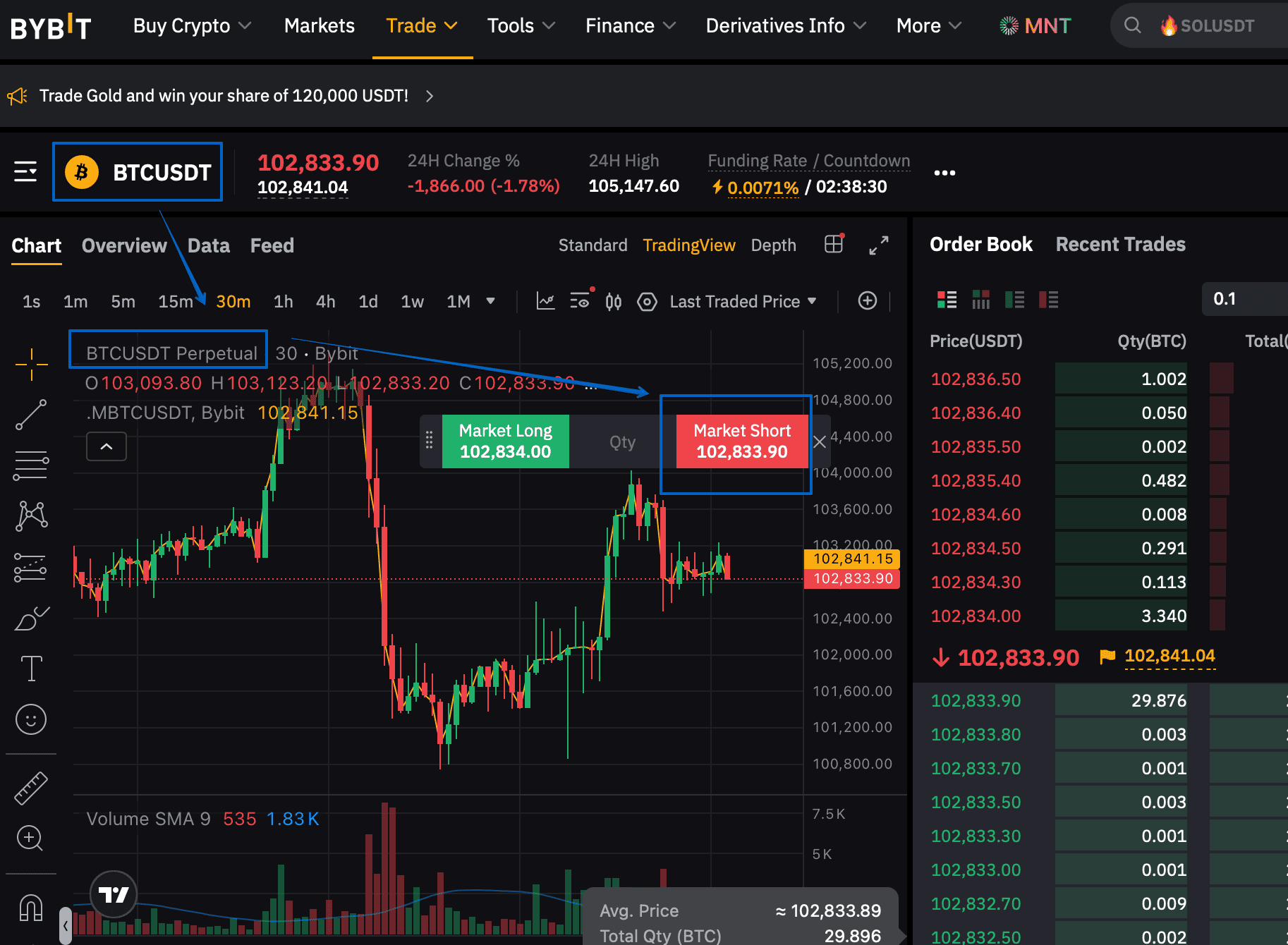Show buy orders only in order book
The height and width of the screenshot is (945, 1288).
(1014, 300)
